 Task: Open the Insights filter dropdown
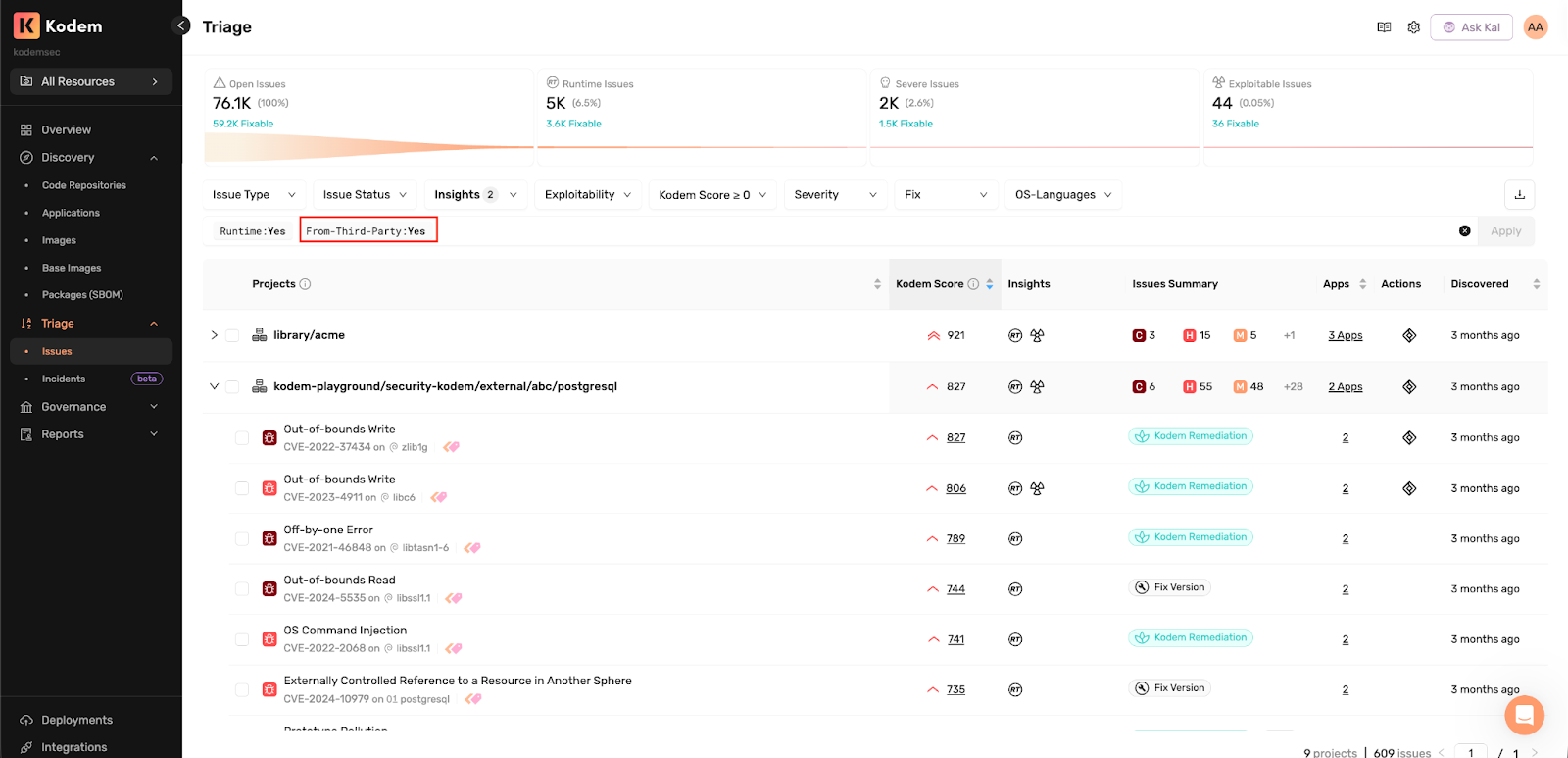click(x=475, y=194)
